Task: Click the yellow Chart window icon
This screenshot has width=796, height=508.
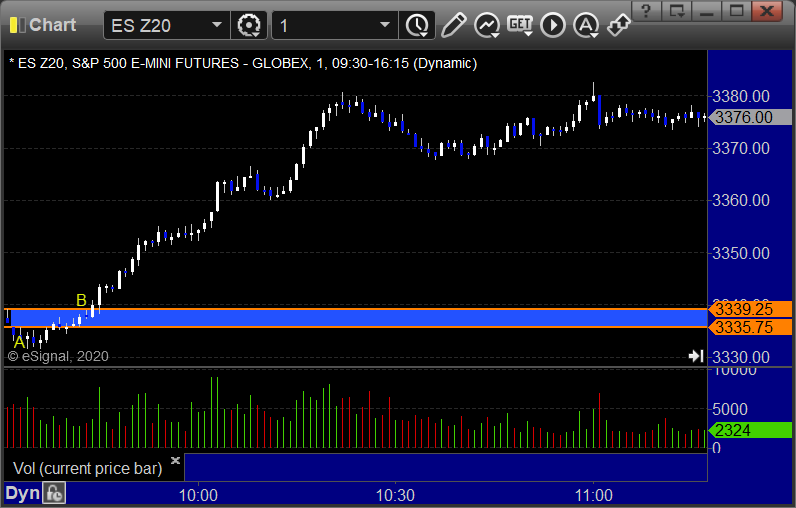Action: click(17, 25)
